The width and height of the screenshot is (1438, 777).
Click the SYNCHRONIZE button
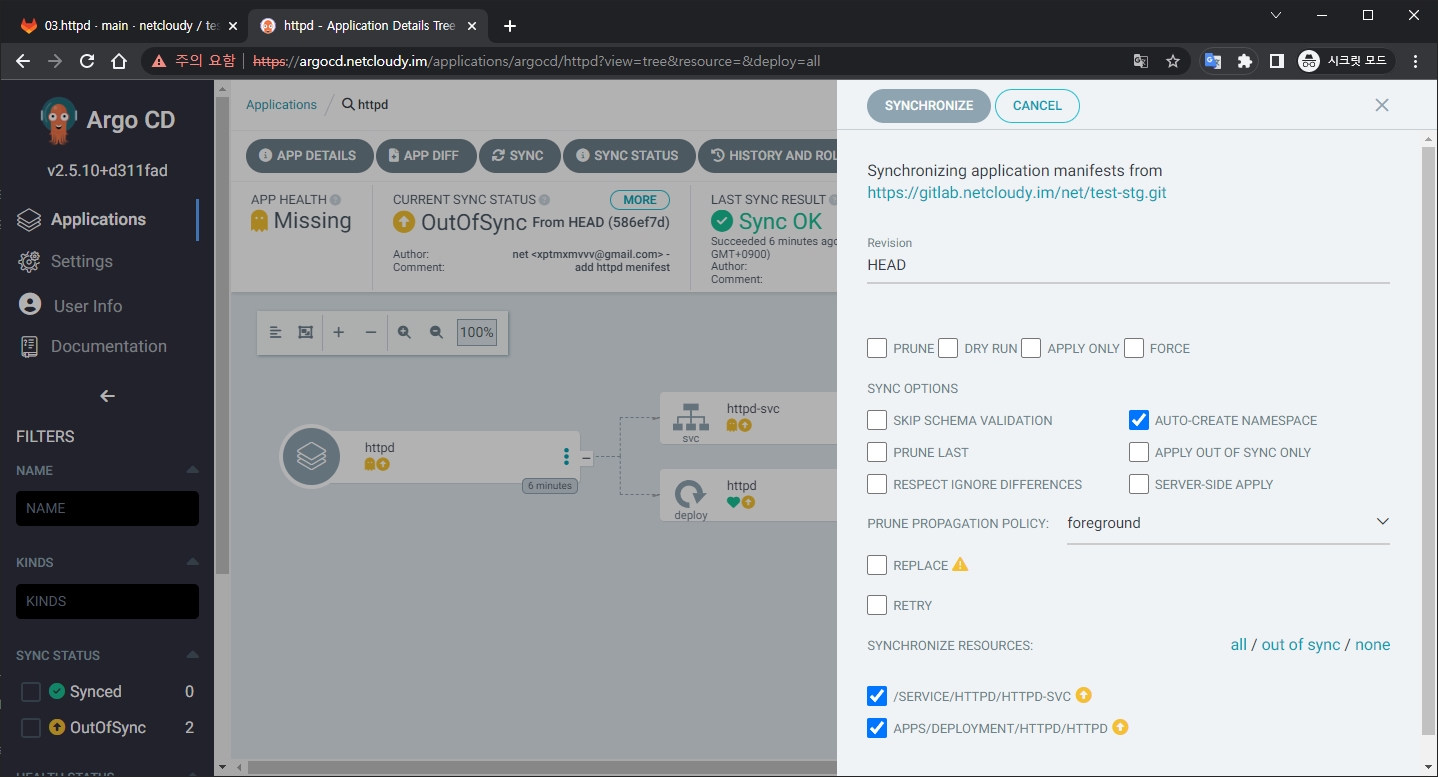[928, 106]
